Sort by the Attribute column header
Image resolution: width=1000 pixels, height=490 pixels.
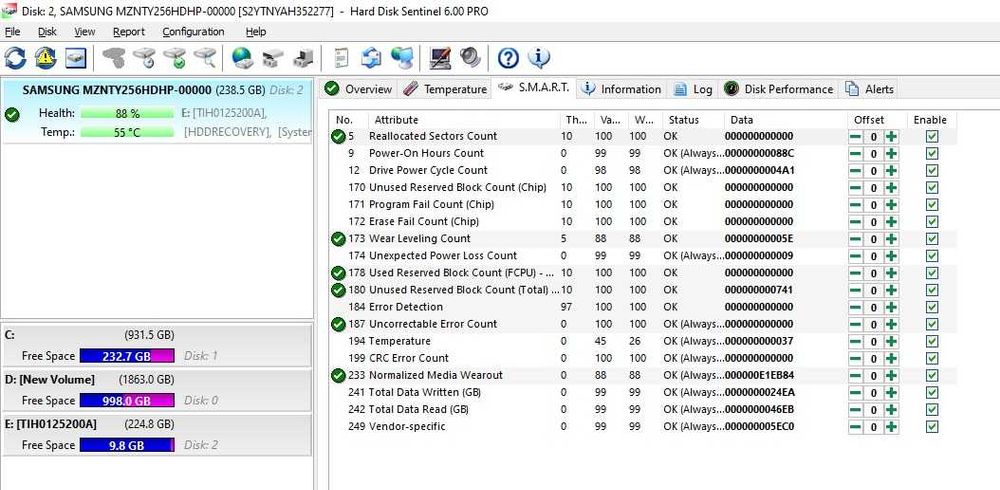click(x=464, y=120)
